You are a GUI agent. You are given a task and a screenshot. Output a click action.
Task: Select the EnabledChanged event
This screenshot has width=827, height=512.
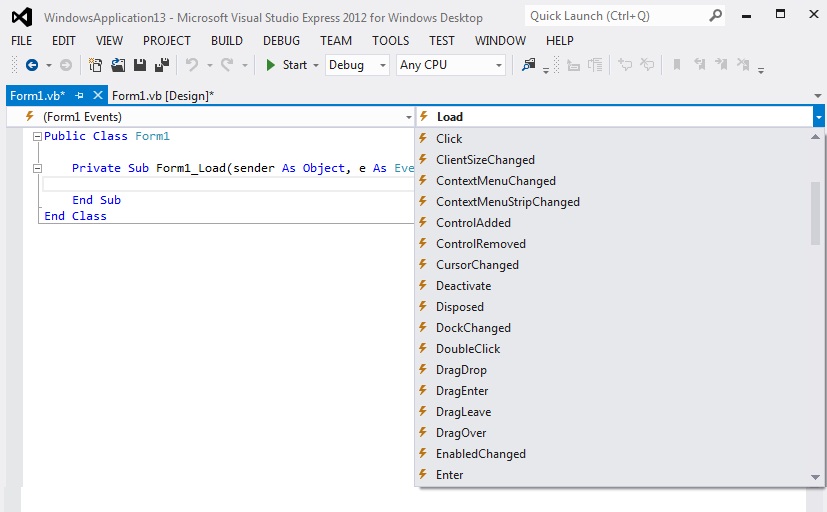614,454
